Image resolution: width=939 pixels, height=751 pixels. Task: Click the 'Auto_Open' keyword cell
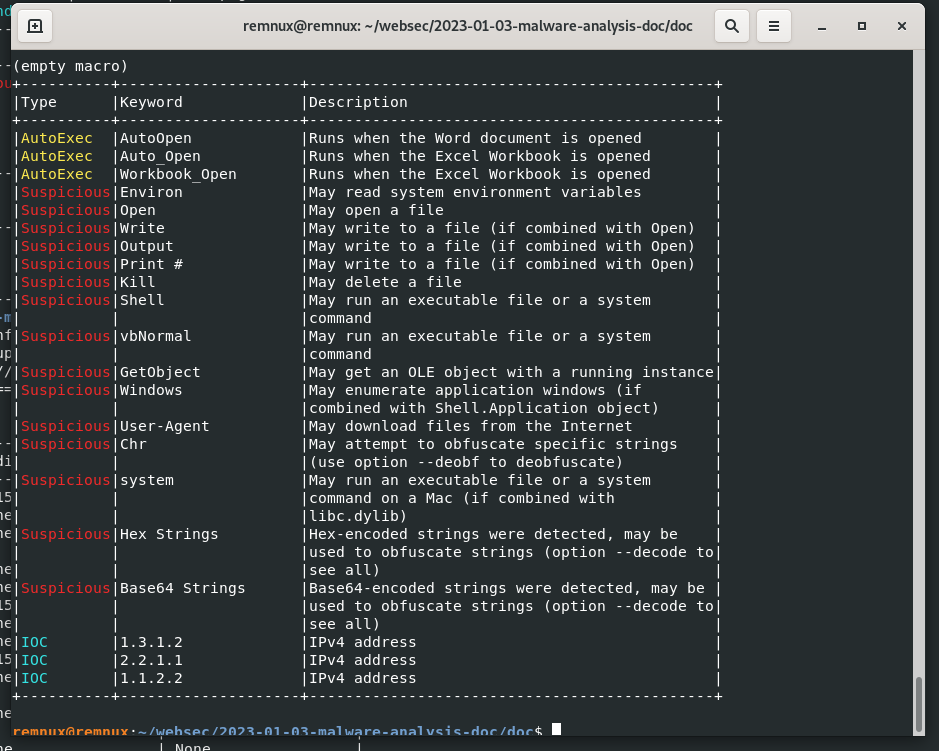pyautogui.click(x=160, y=156)
